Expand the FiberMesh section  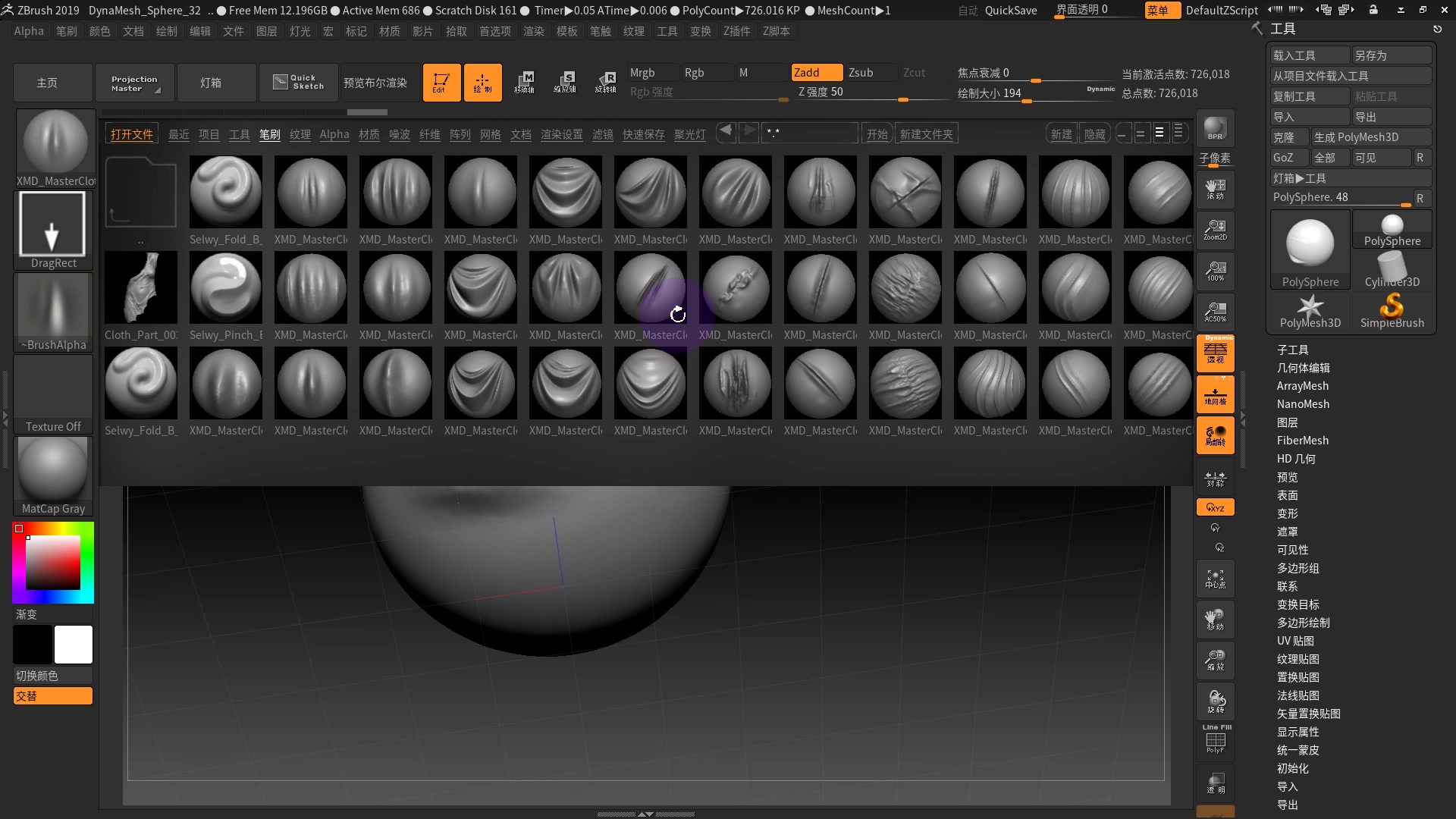(1302, 440)
